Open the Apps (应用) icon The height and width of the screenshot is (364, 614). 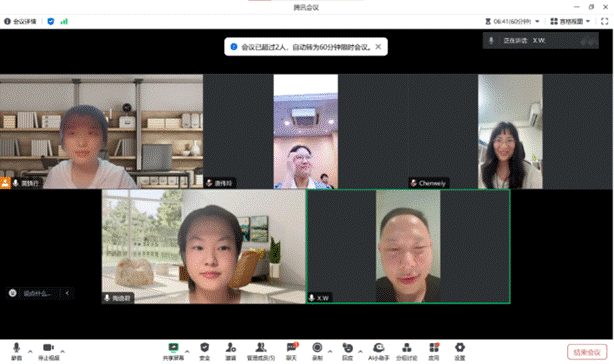[x=434, y=351]
